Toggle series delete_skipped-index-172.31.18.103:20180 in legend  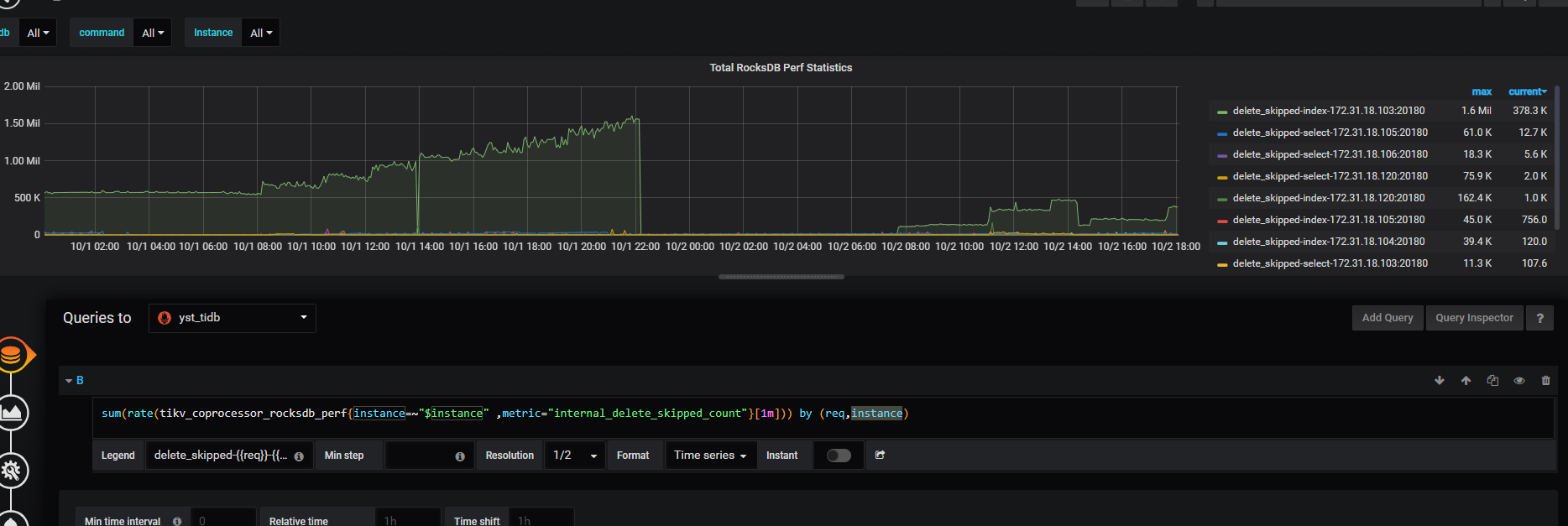(1328, 111)
